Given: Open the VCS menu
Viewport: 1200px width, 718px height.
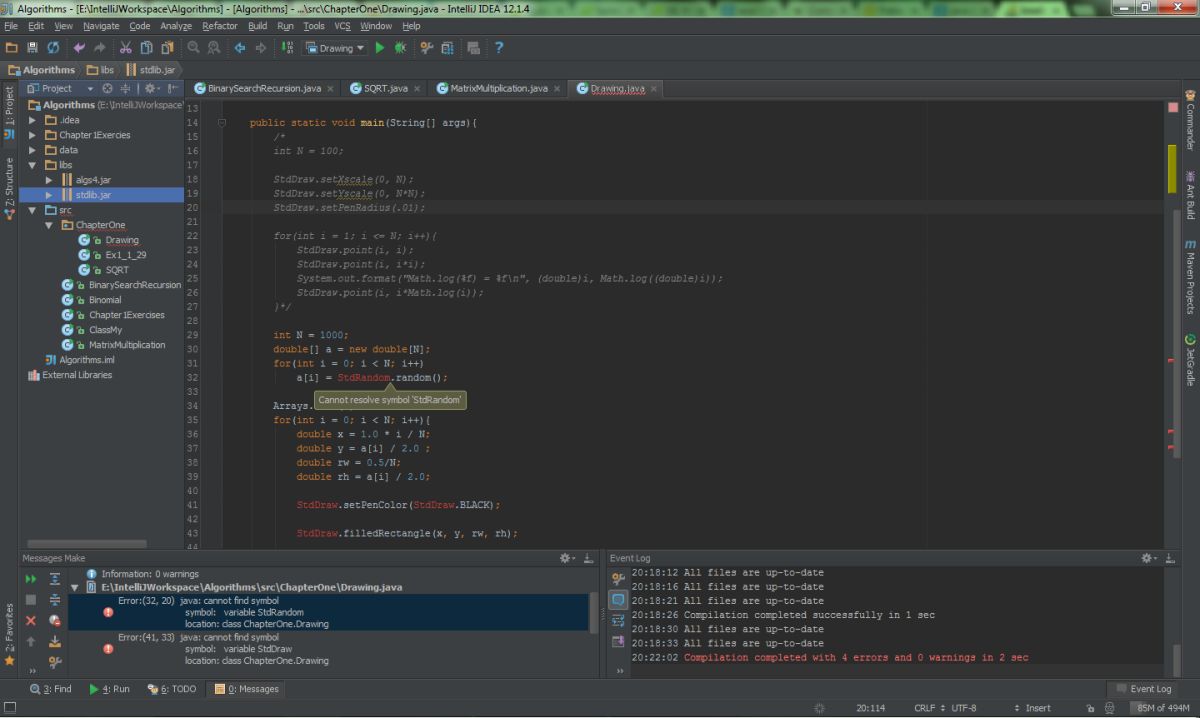Looking at the screenshot, I should point(343,26).
